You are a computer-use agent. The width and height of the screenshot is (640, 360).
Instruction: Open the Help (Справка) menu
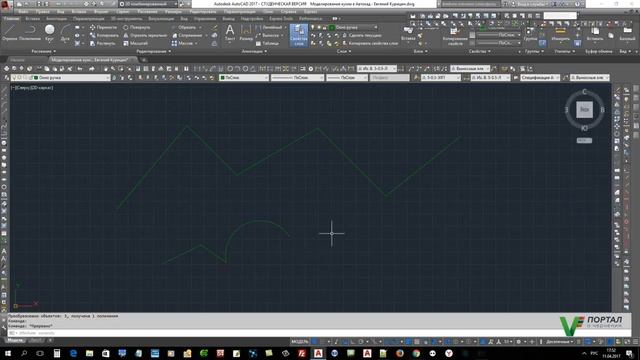tap(289, 12)
